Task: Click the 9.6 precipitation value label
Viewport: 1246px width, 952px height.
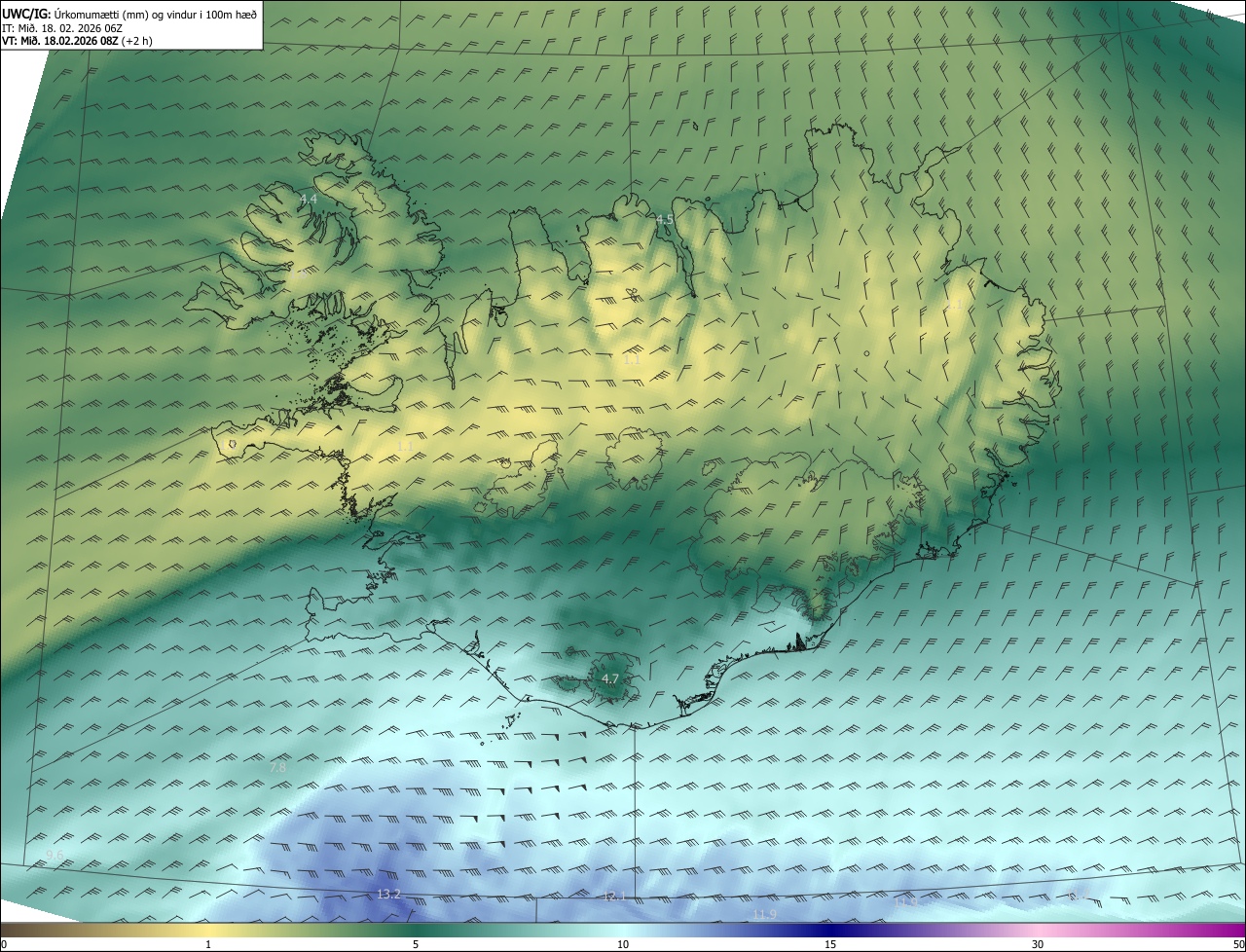Action: [55, 855]
